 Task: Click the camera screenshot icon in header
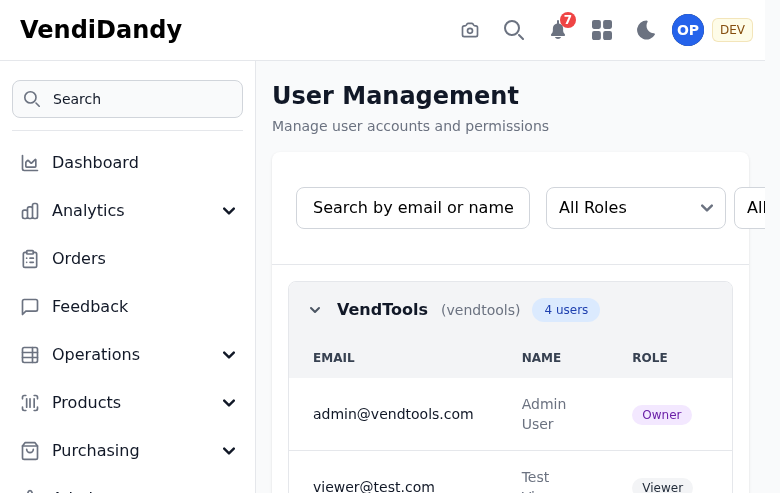click(x=470, y=30)
